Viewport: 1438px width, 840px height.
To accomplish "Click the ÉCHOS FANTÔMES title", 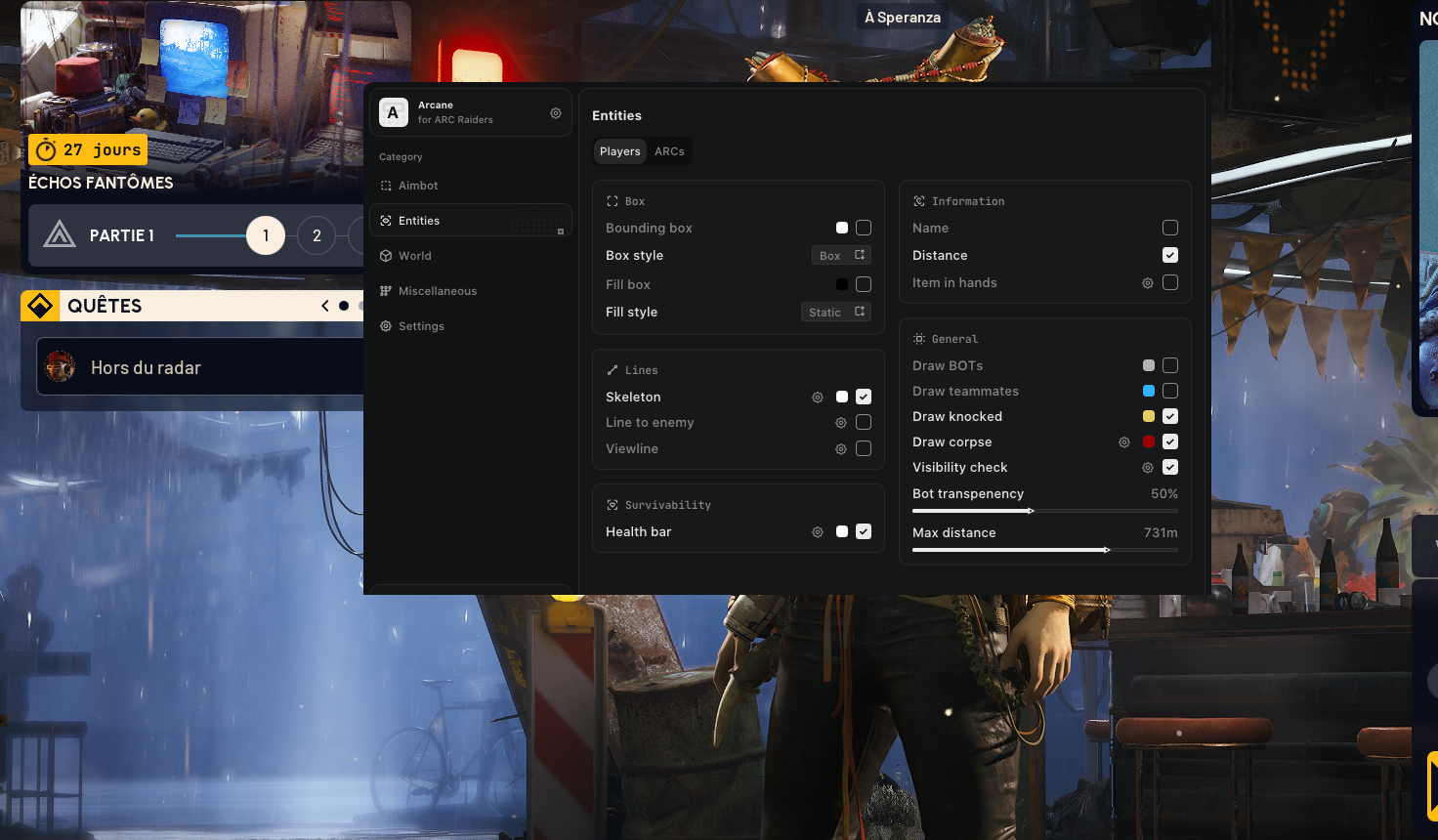I will coord(101,183).
